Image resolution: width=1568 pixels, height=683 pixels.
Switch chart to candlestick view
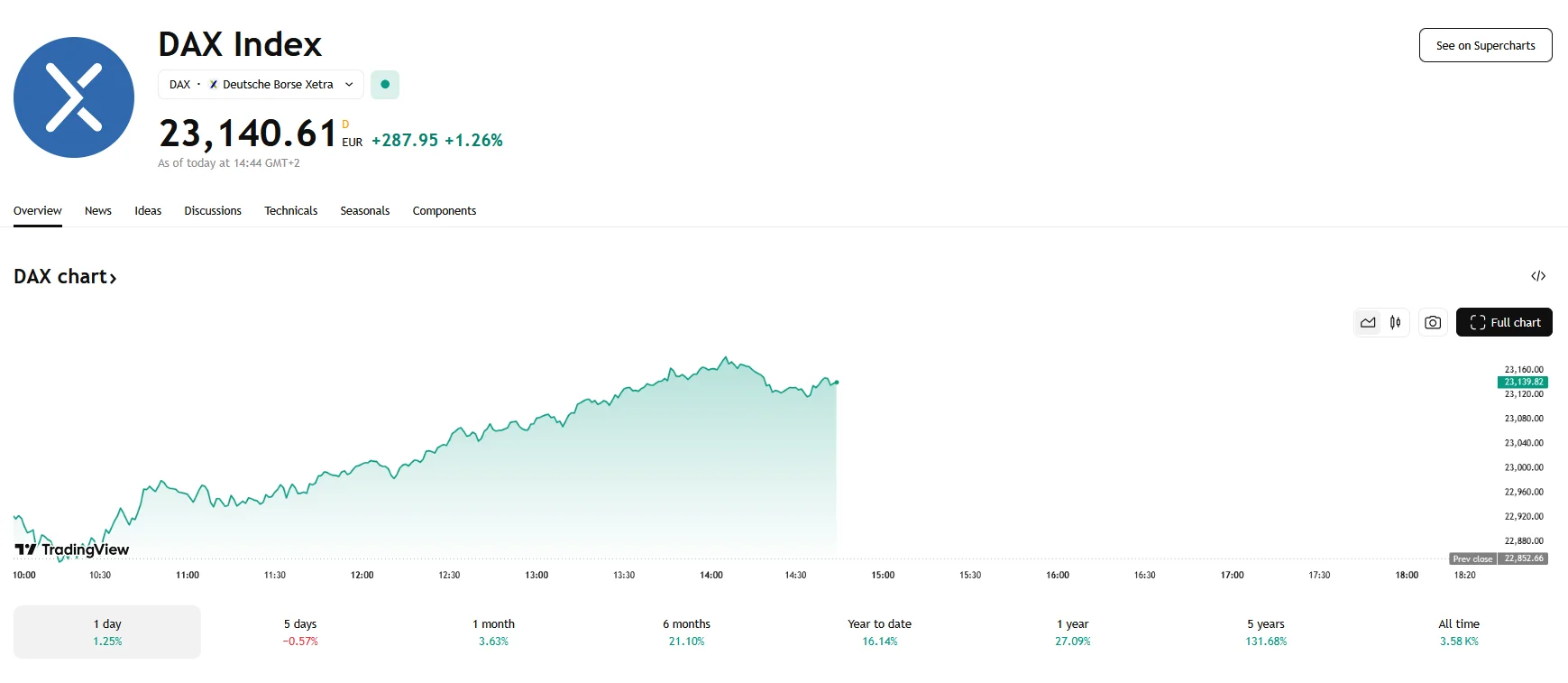(x=1393, y=322)
